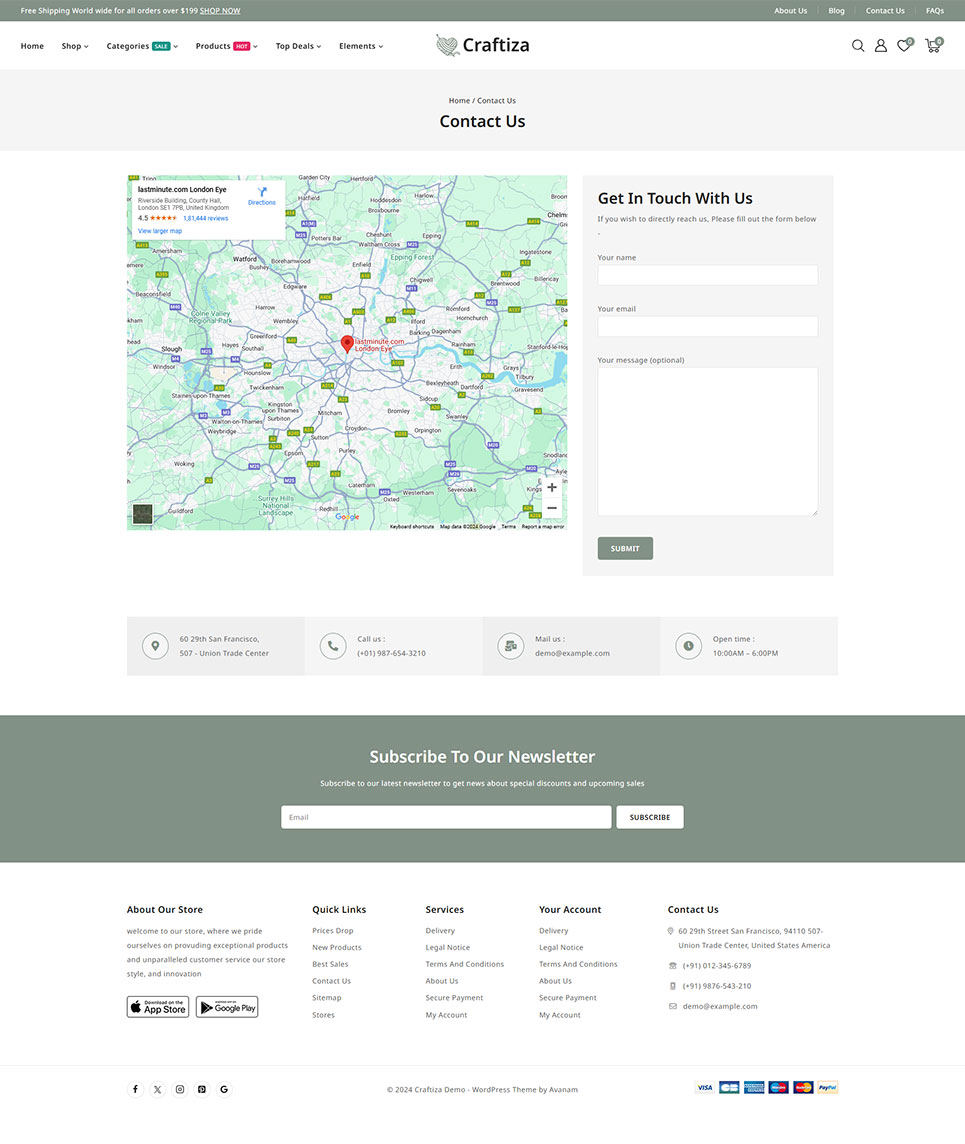This screenshot has width=965, height=1144.
Task: Open the Blog link in top bar
Action: click(836, 11)
